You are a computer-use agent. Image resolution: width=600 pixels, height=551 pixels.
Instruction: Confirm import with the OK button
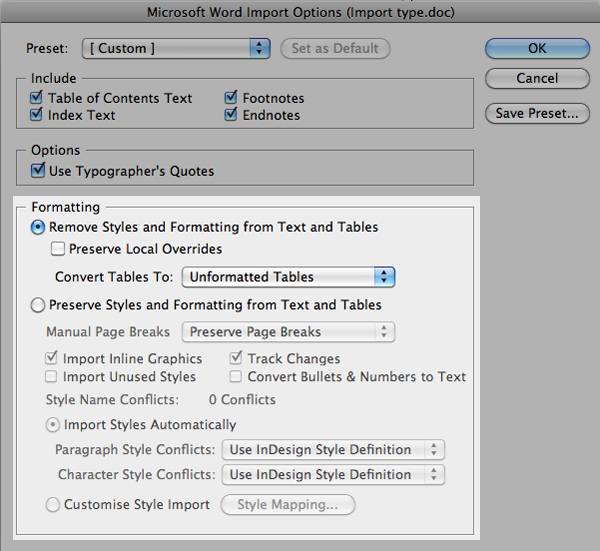(x=537, y=48)
